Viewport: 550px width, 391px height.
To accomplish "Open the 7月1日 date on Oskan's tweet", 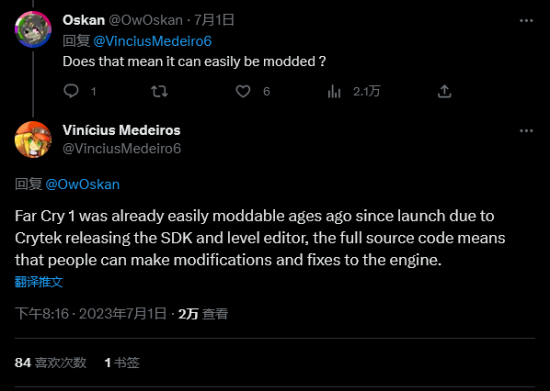I will click(214, 20).
